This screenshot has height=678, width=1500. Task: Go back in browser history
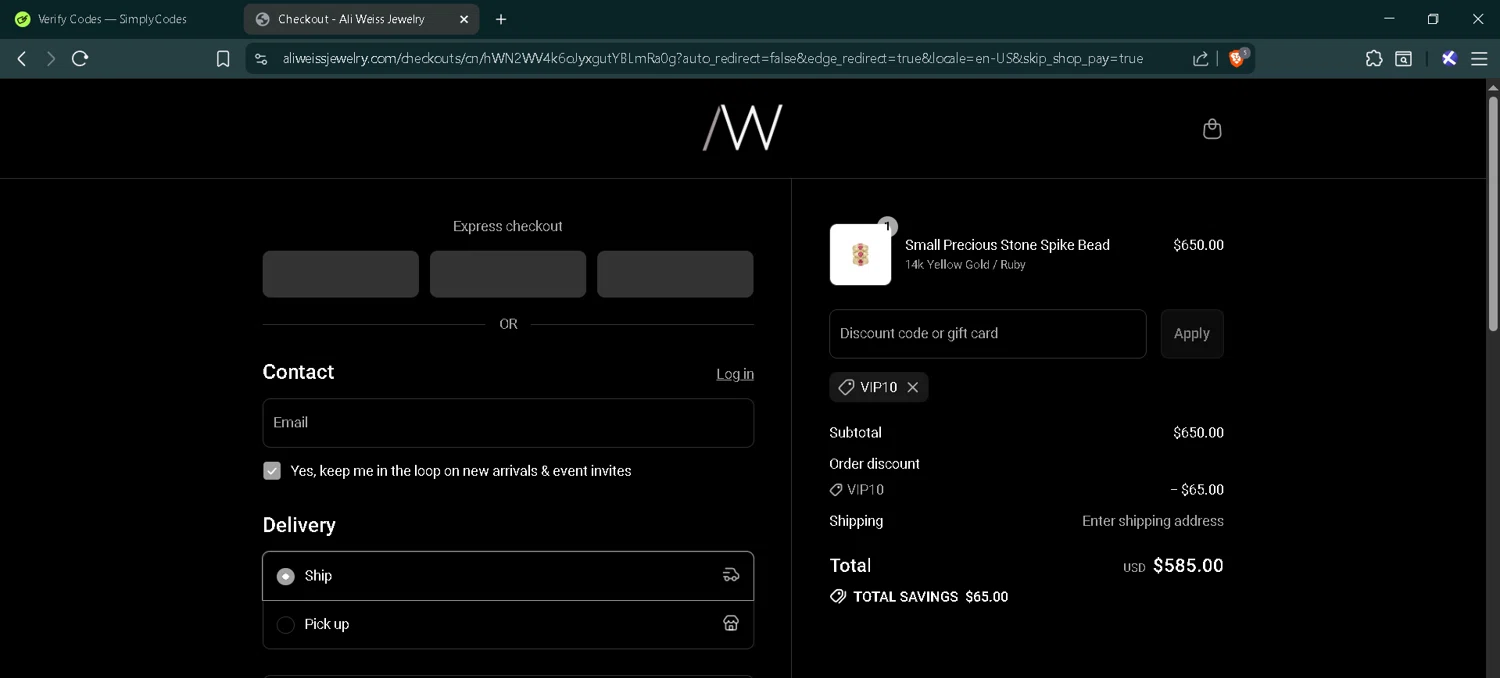click(21, 59)
